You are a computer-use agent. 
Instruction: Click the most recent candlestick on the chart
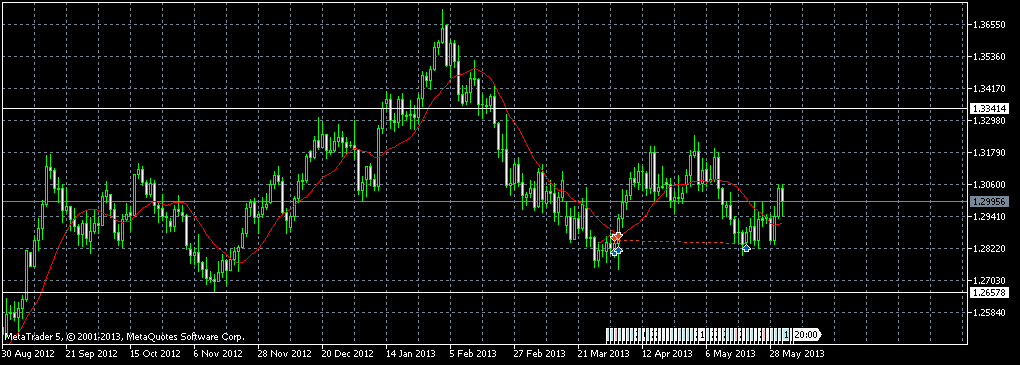click(x=783, y=201)
